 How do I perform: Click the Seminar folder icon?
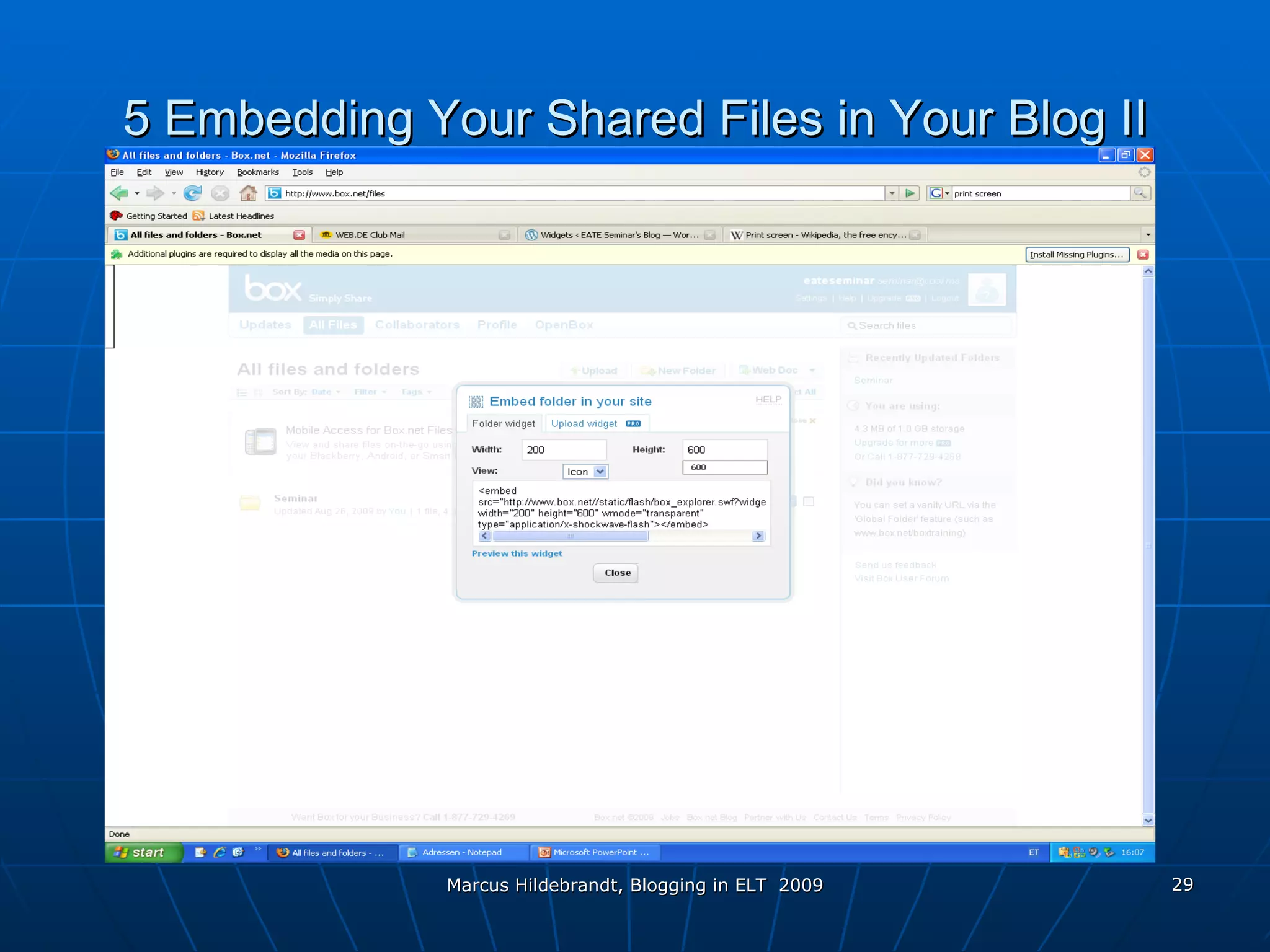pos(250,503)
